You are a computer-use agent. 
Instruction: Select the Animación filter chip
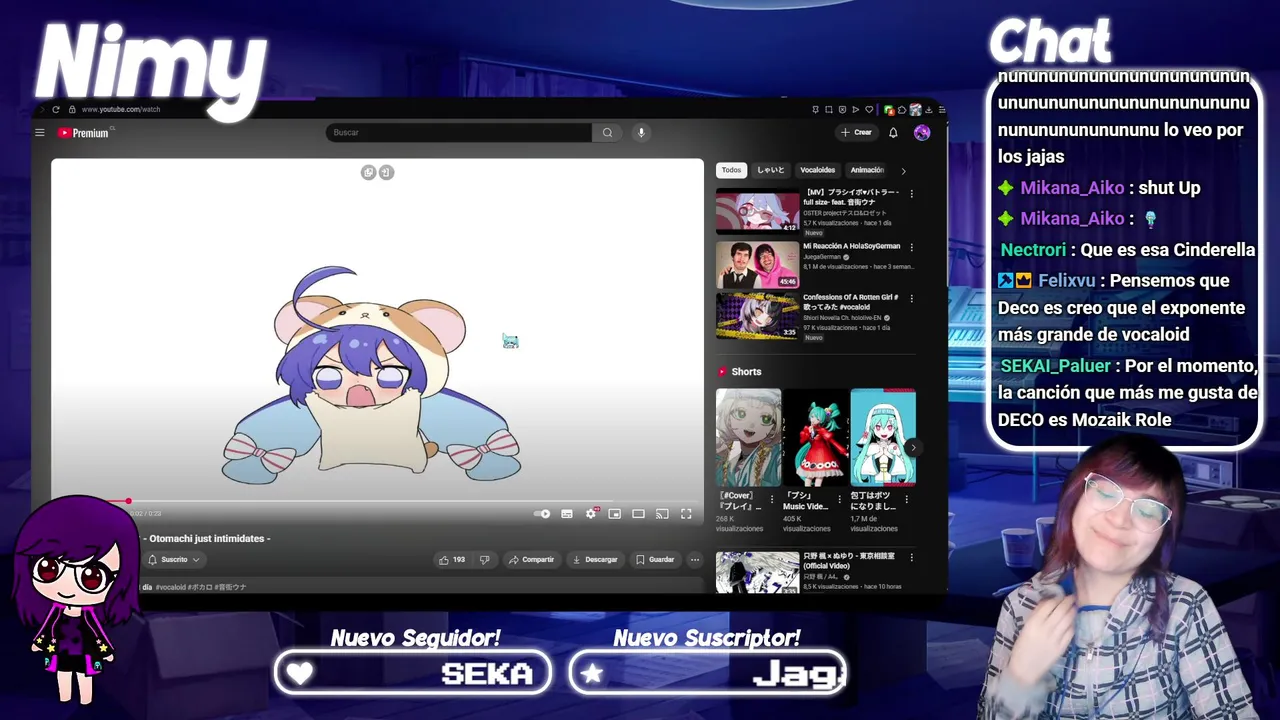[867, 170]
